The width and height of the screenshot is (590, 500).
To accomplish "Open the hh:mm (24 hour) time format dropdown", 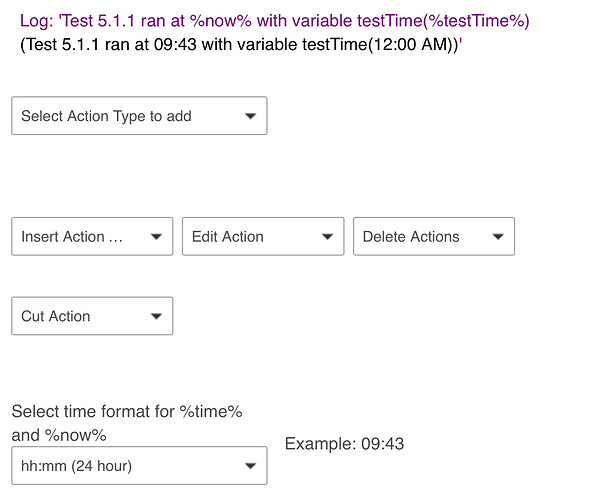I will pyautogui.click(x=139, y=466).
